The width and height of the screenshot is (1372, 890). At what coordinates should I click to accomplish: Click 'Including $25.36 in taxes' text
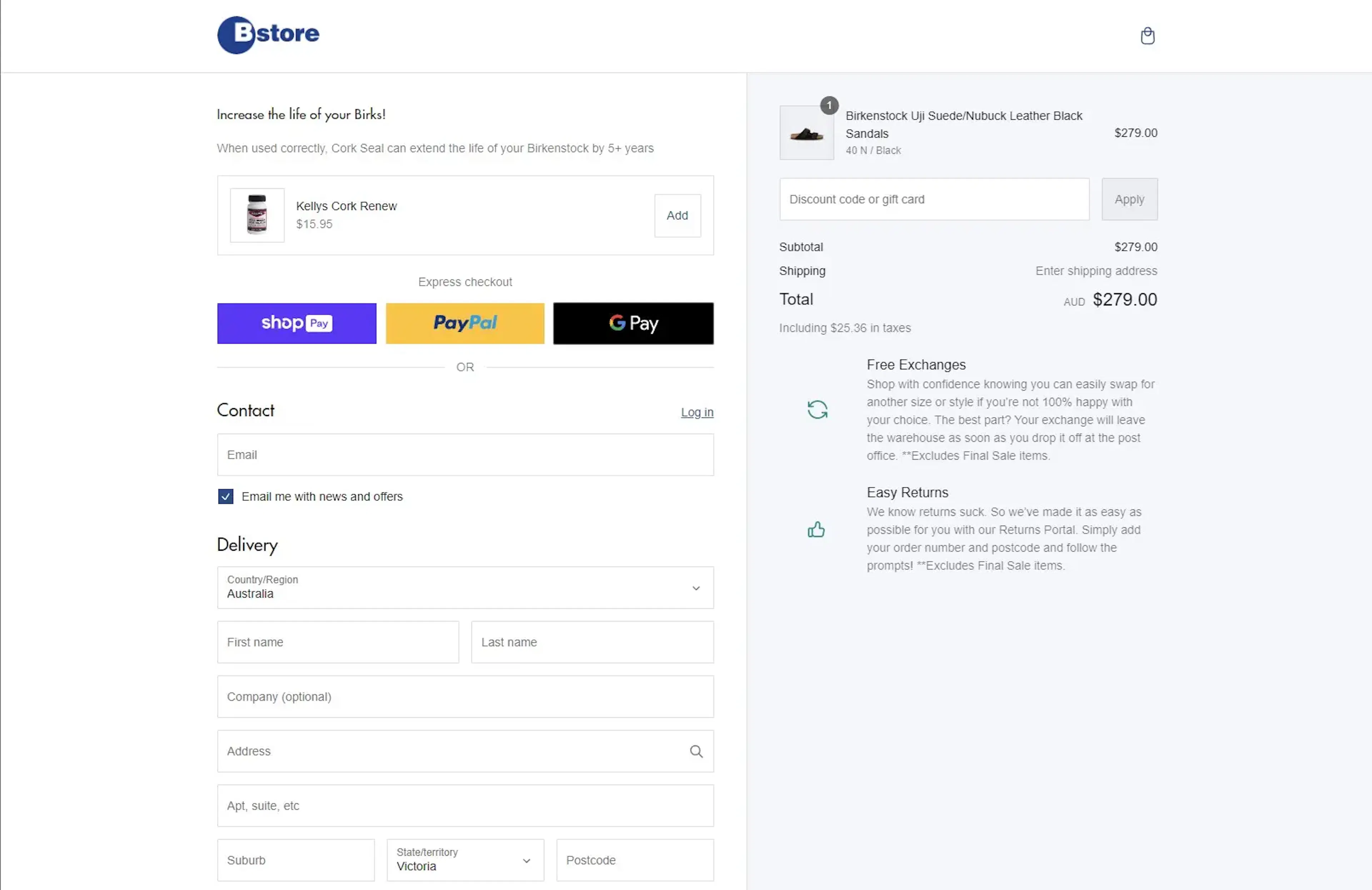(845, 328)
